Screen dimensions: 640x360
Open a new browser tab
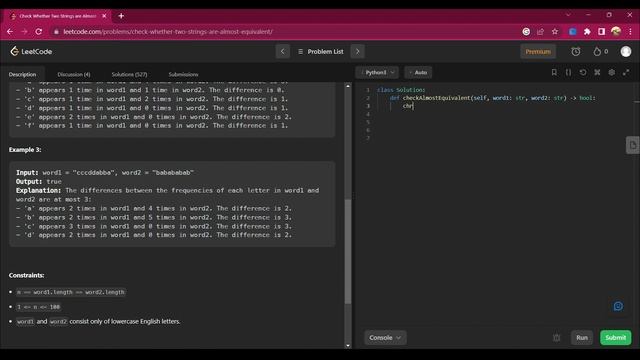coord(121,16)
